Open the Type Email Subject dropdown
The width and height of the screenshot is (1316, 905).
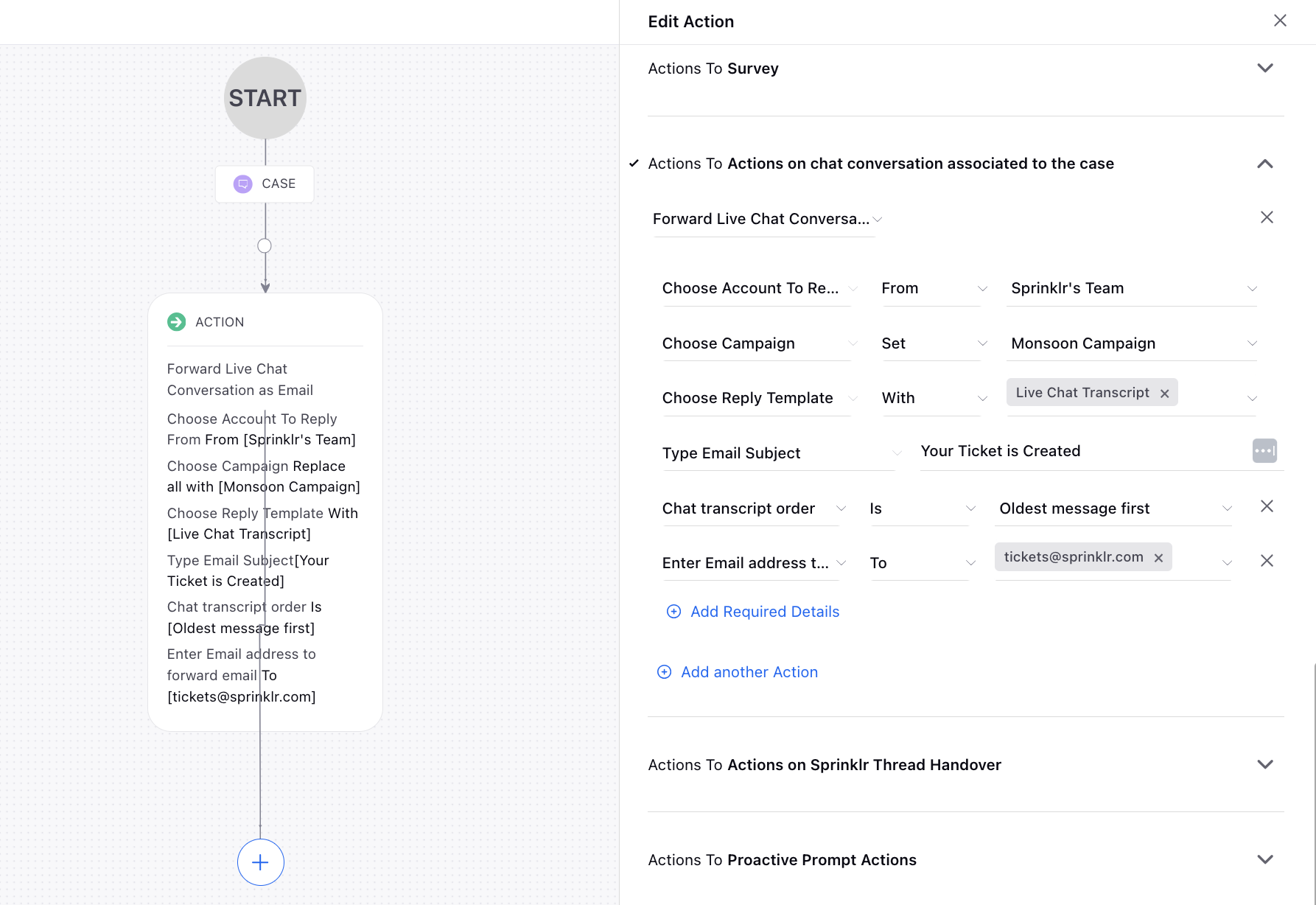pos(782,453)
